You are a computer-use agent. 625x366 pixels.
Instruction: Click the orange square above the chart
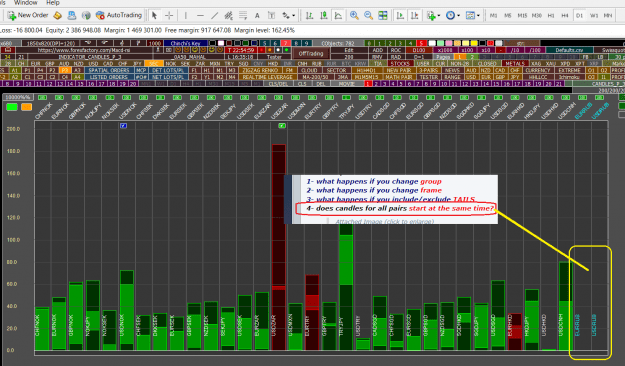[x=27, y=107]
